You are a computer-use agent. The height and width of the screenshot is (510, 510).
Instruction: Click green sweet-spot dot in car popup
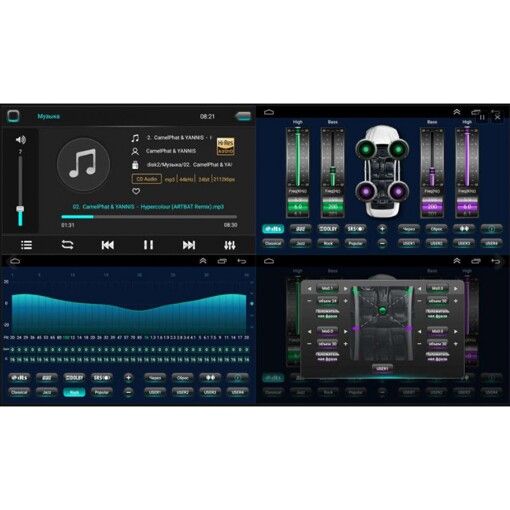(x=383, y=311)
